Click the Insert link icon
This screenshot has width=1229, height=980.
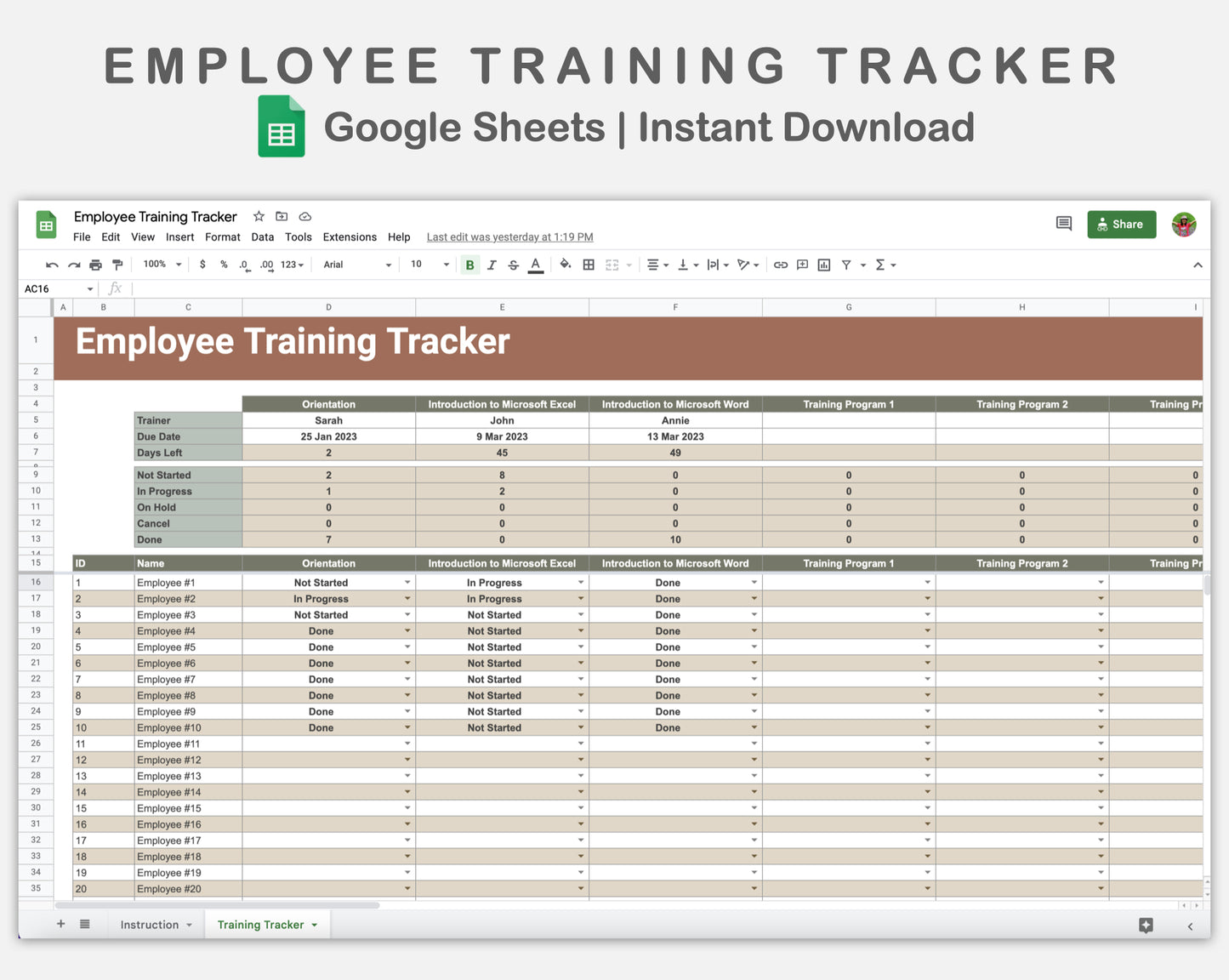781,265
